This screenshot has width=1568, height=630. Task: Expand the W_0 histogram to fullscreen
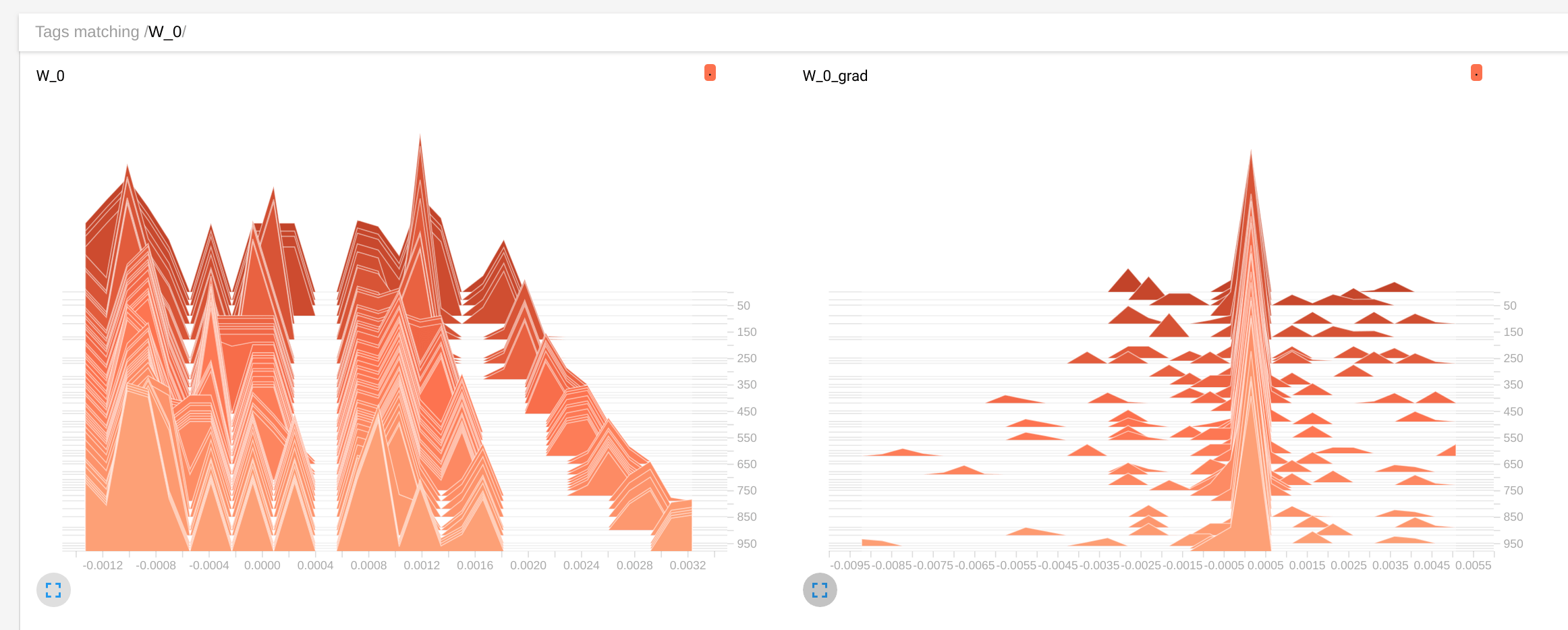coord(53,590)
